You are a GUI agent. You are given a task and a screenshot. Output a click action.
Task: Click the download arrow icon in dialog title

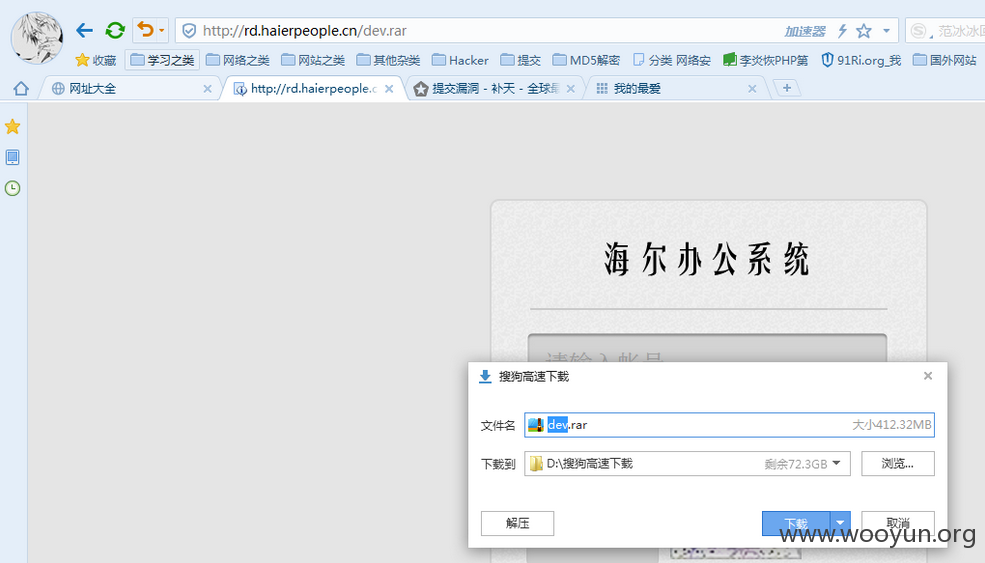click(485, 376)
